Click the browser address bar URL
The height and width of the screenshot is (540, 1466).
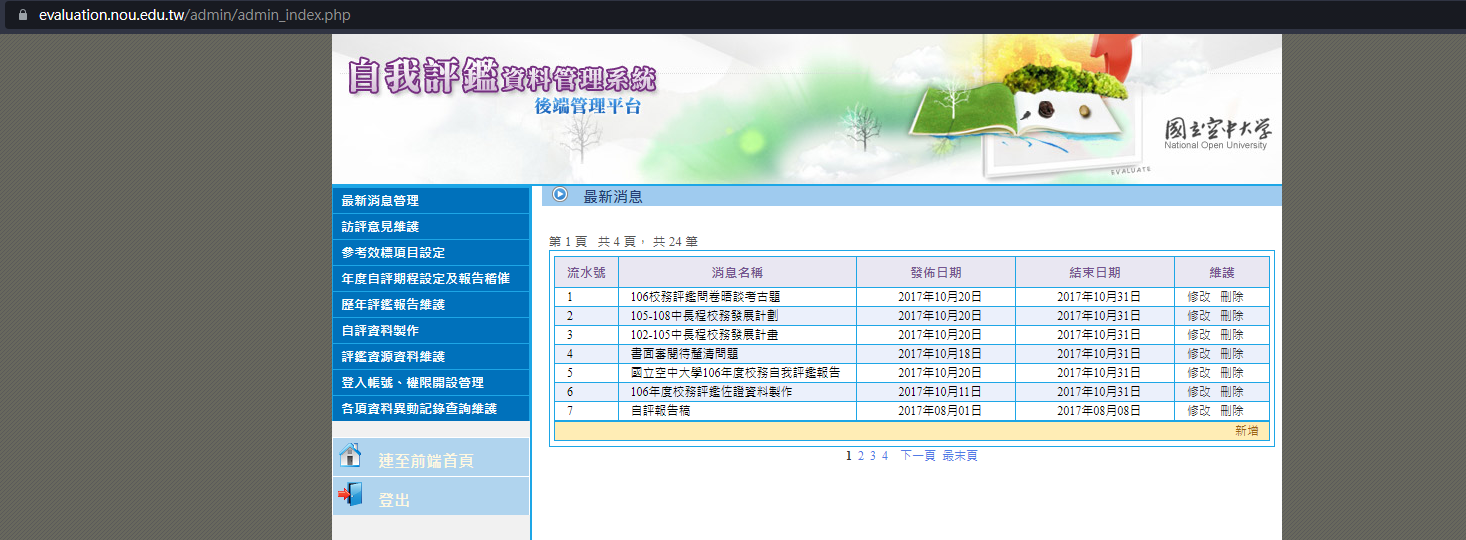(195, 15)
